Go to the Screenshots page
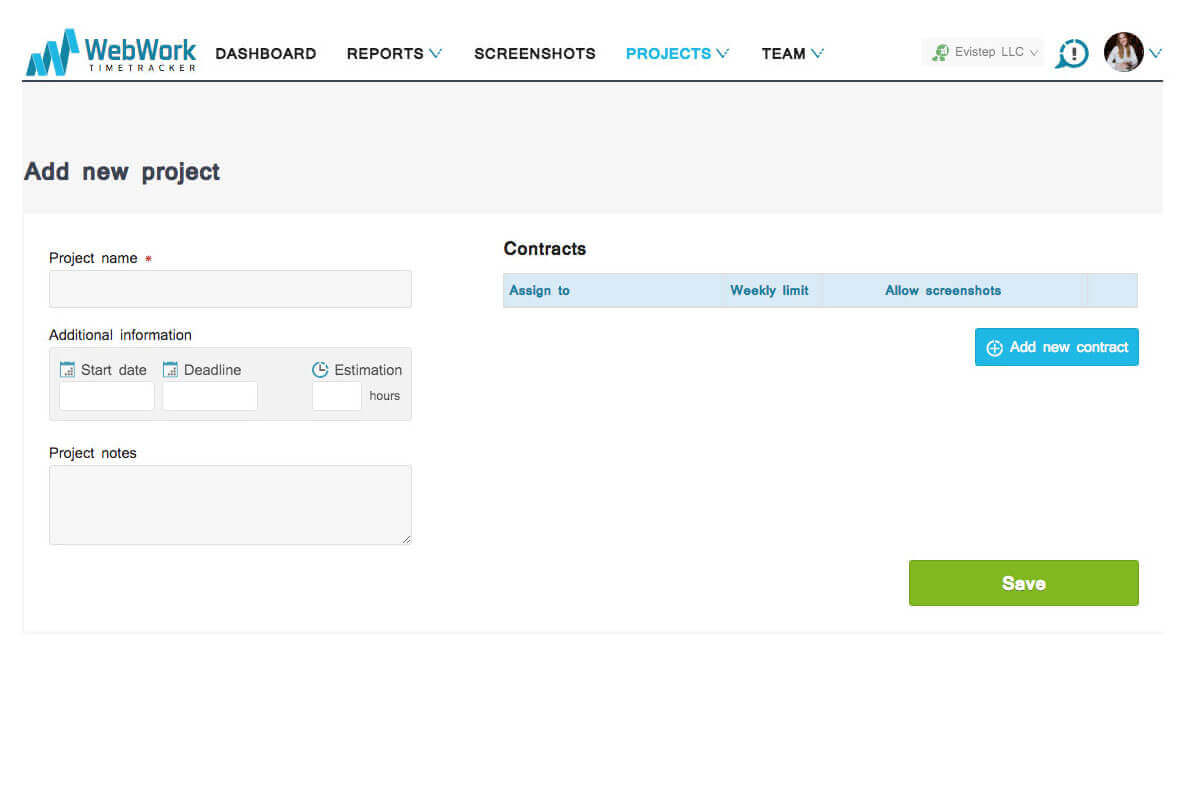 click(x=535, y=54)
